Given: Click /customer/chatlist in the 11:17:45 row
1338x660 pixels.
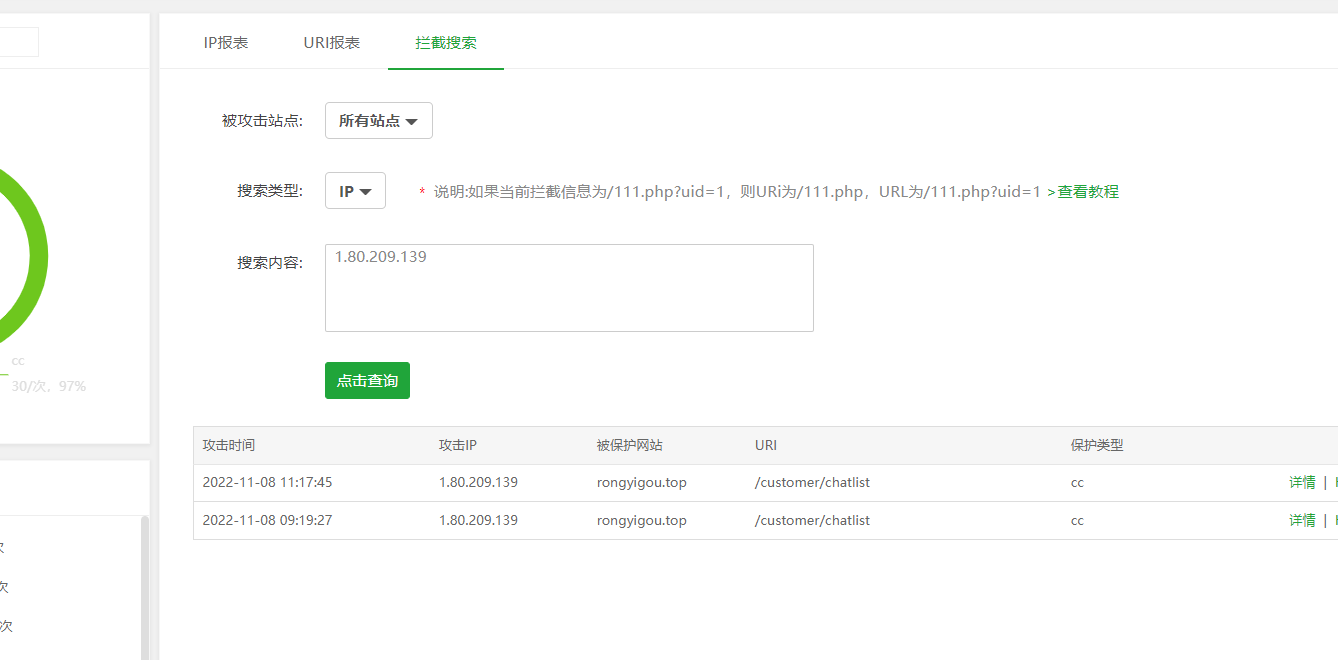Looking at the screenshot, I should (x=812, y=482).
